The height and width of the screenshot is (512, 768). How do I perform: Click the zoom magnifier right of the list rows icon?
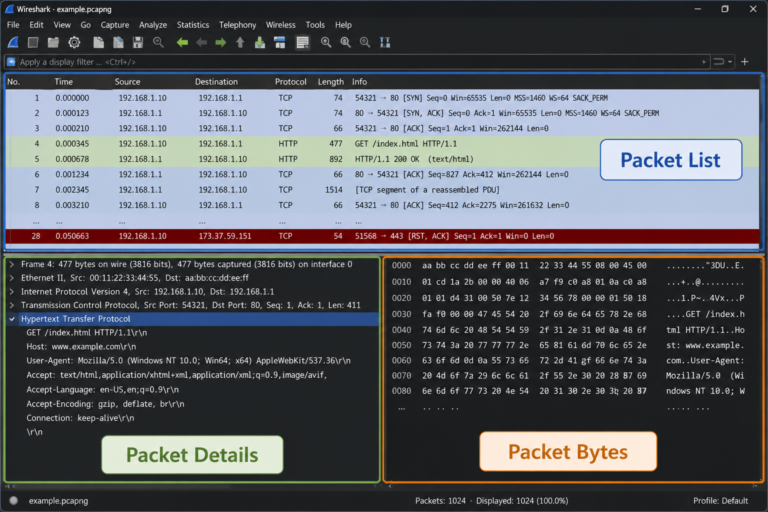pos(326,43)
